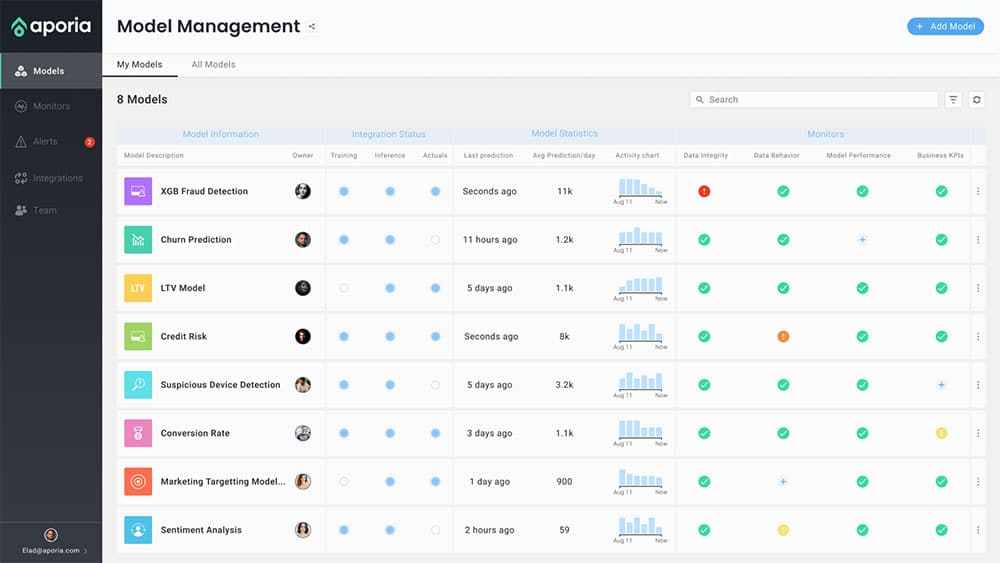1000x563 pixels.
Task: Open the Models sidebar section
Action: (51, 71)
